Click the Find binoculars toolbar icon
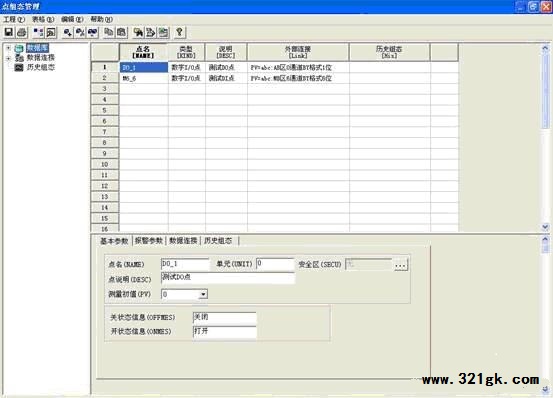The width and height of the screenshot is (553, 398). pyautogui.click(x=138, y=32)
